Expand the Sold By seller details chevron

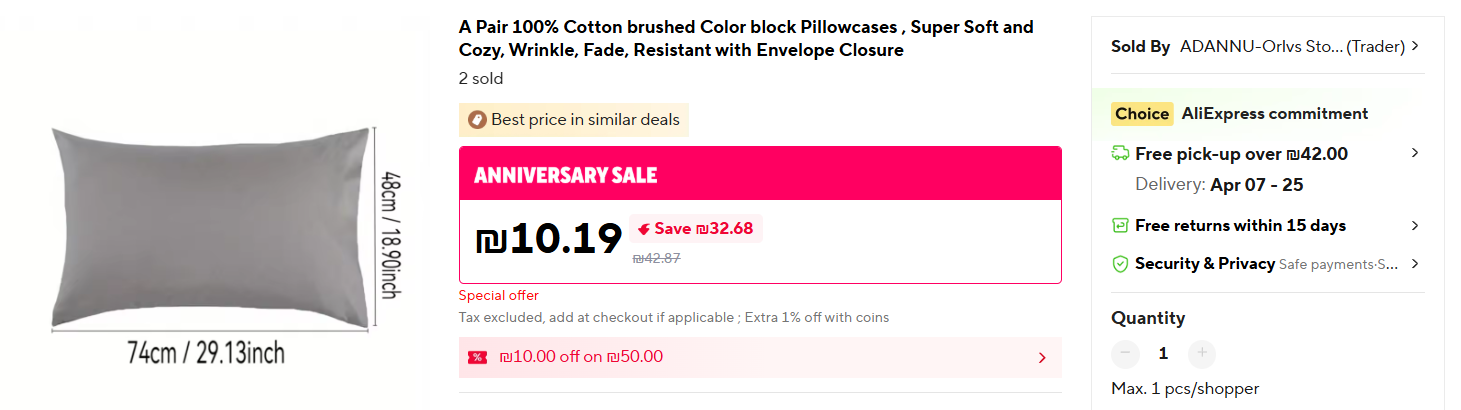[1415, 46]
